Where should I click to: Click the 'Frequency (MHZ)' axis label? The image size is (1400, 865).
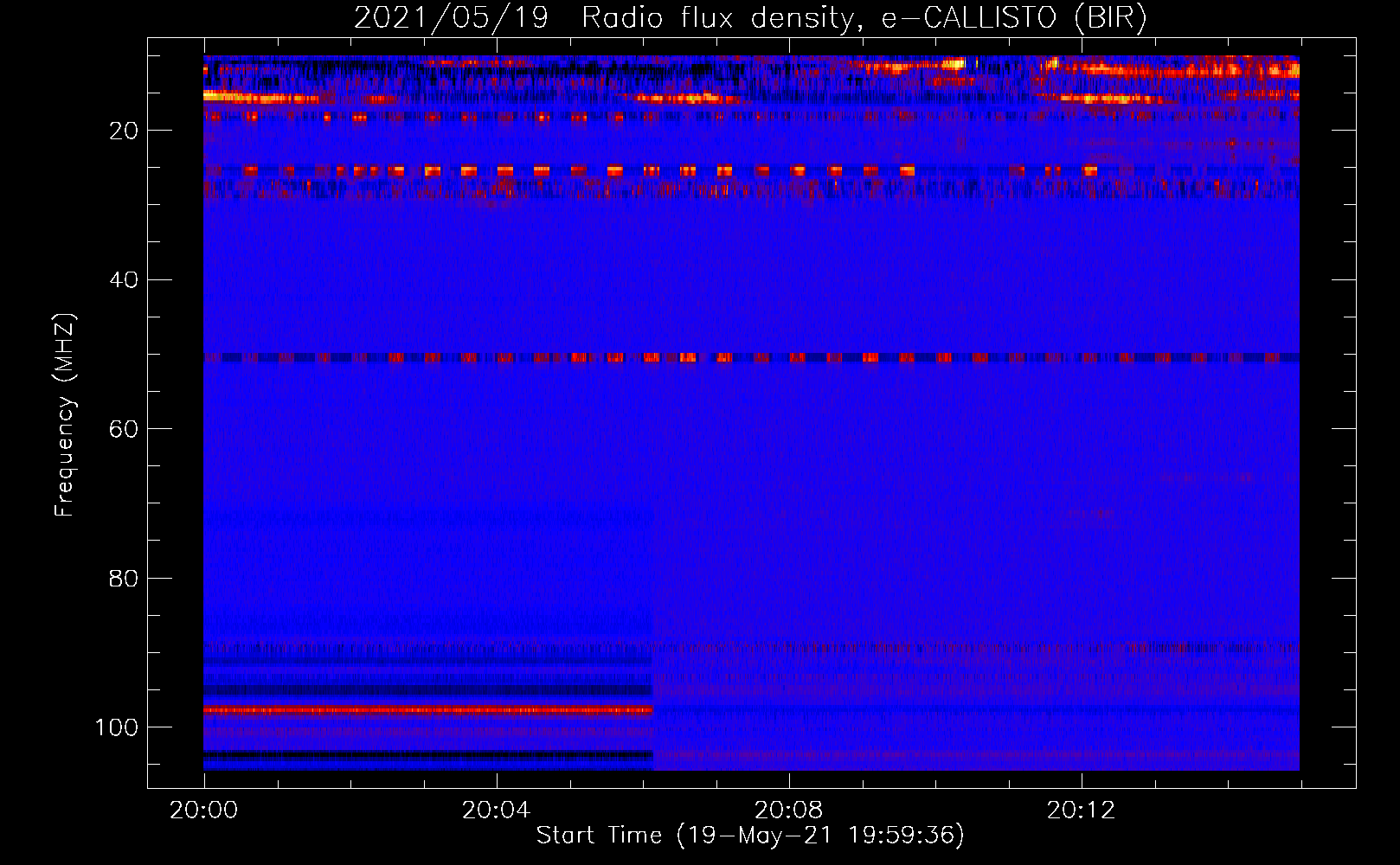point(65,415)
